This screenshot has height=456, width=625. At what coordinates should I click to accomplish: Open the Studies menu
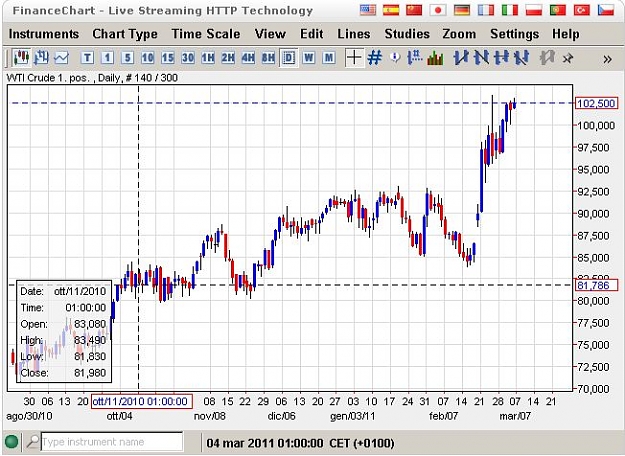[x=407, y=34]
